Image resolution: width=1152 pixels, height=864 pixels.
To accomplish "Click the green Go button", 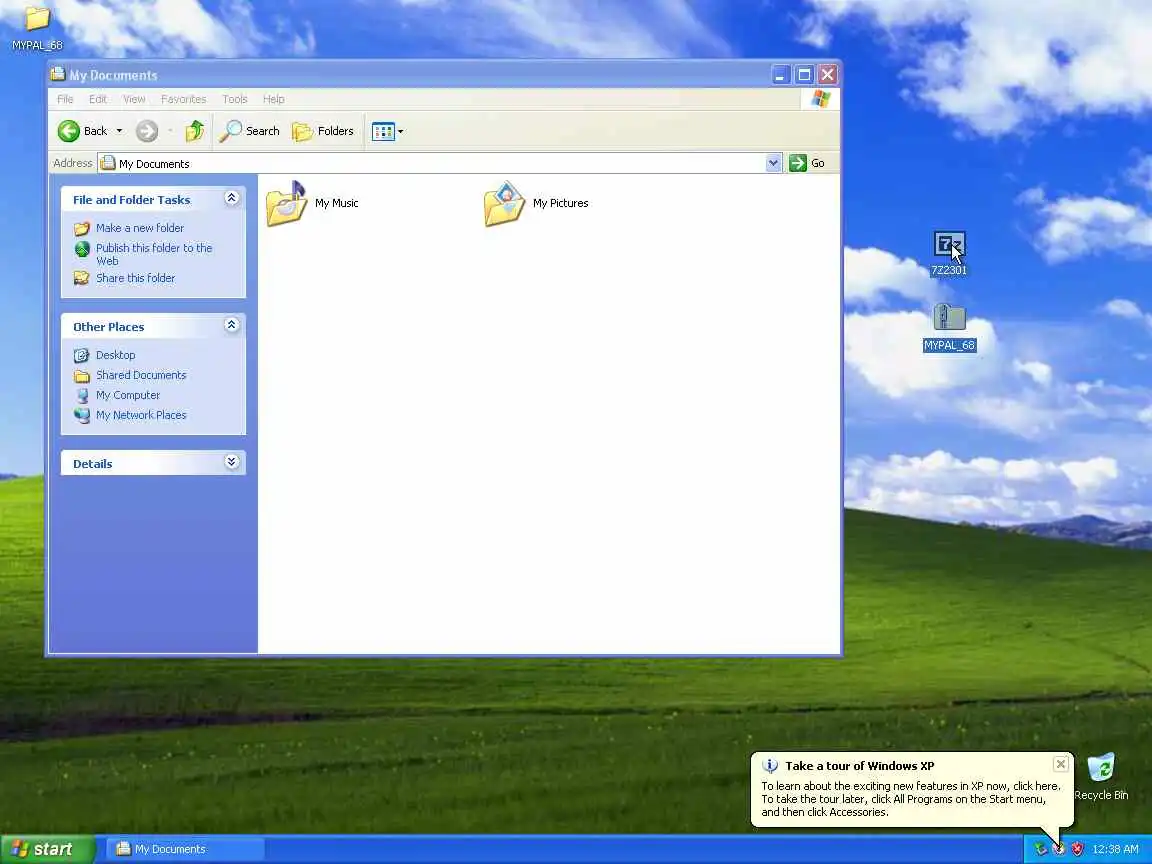I will (x=807, y=163).
